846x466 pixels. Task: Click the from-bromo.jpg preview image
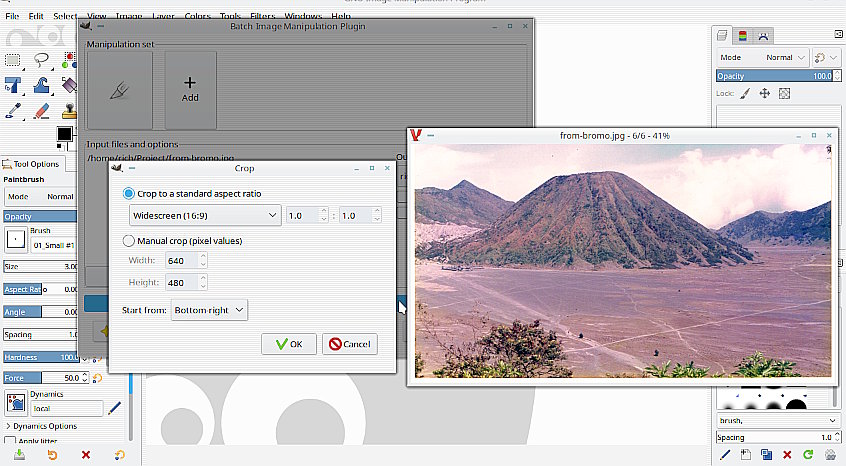623,261
